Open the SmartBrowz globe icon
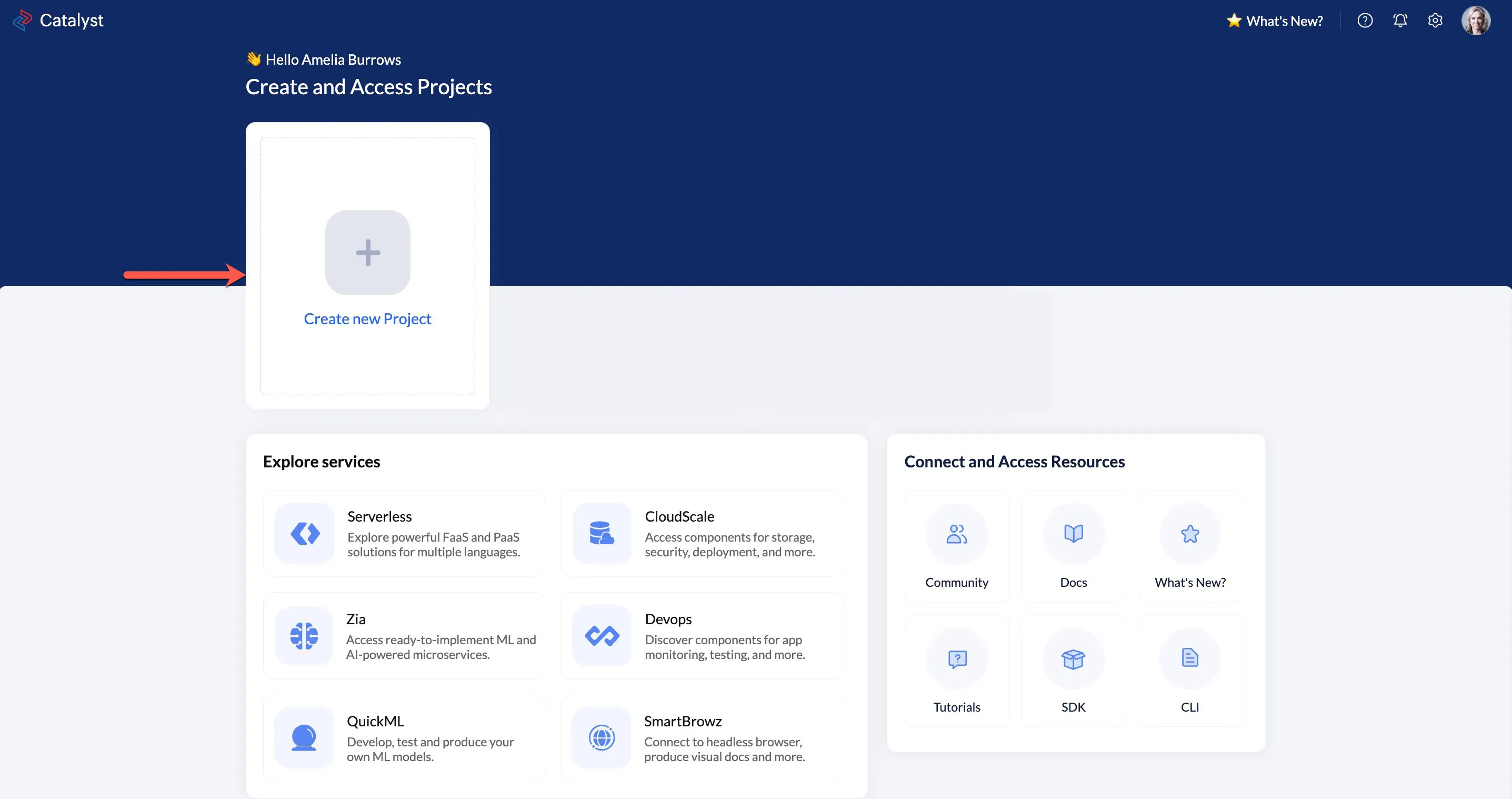This screenshot has height=799, width=1512. tap(602, 738)
